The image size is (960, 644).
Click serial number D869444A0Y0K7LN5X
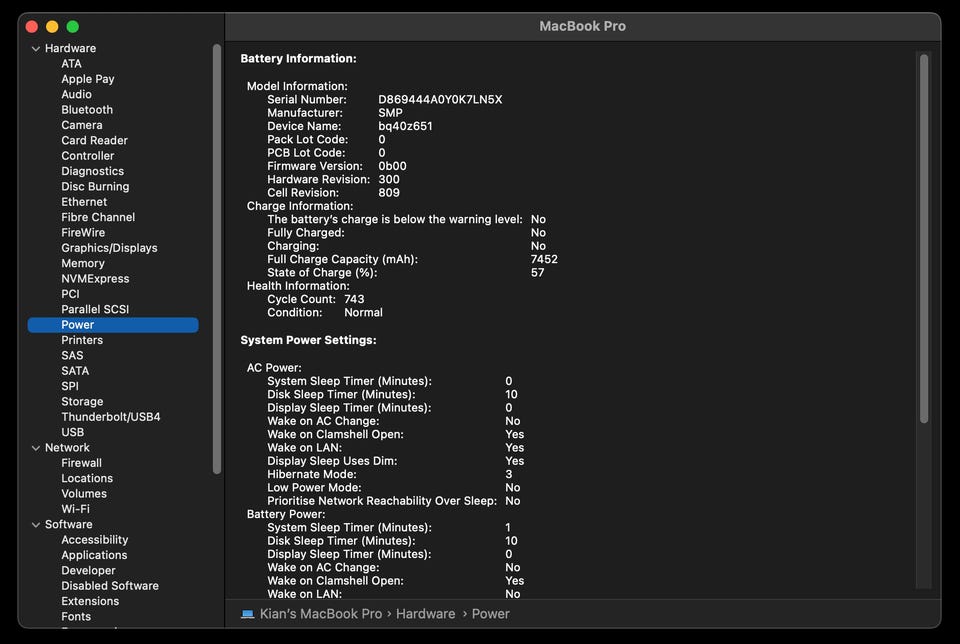click(x=440, y=100)
